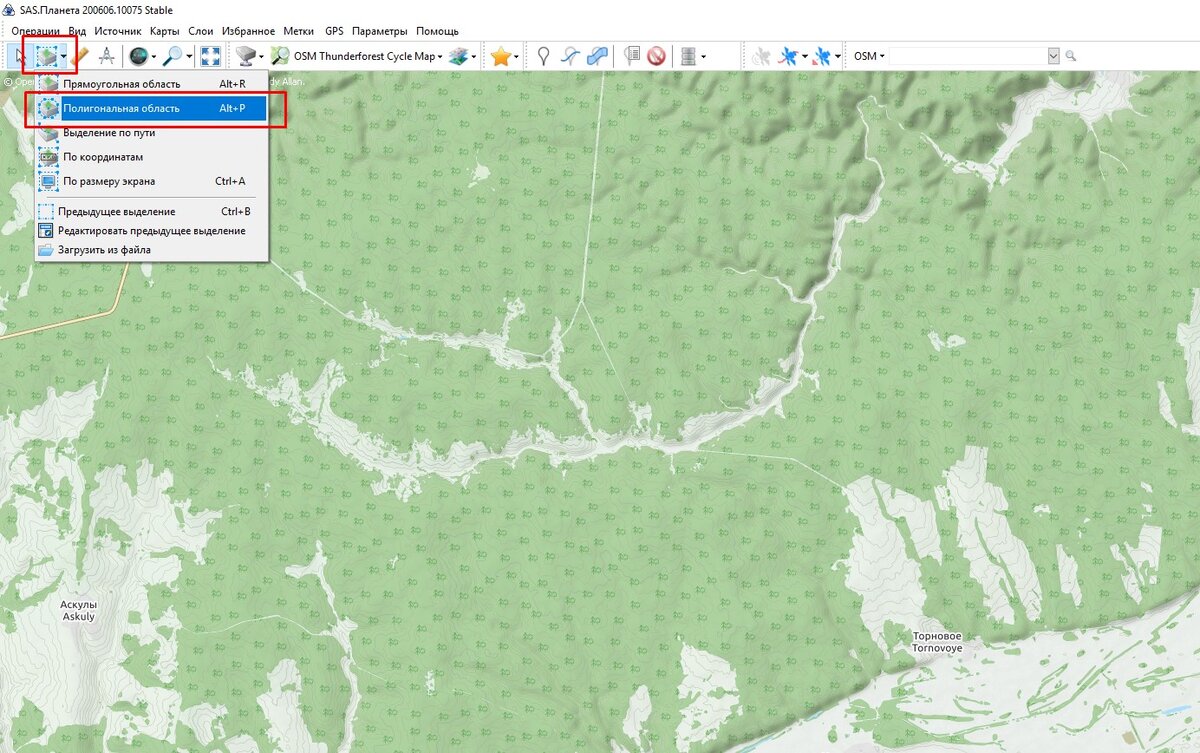Image resolution: width=1200 pixels, height=753 pixels.
Task: Click the layers stack icon
Action: pyautogui.click(x=459, y=56)
